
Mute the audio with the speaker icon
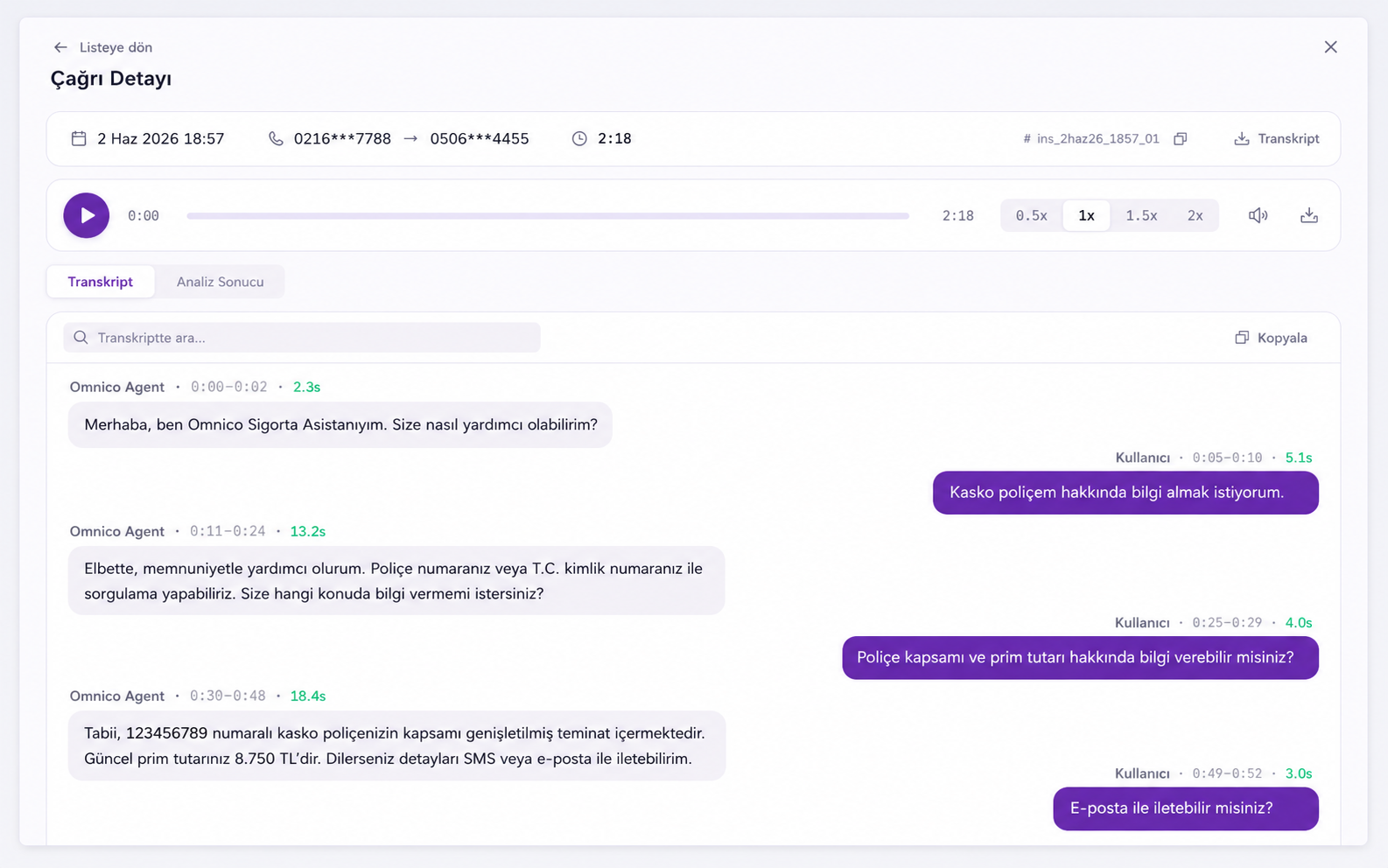[1258, 215]
